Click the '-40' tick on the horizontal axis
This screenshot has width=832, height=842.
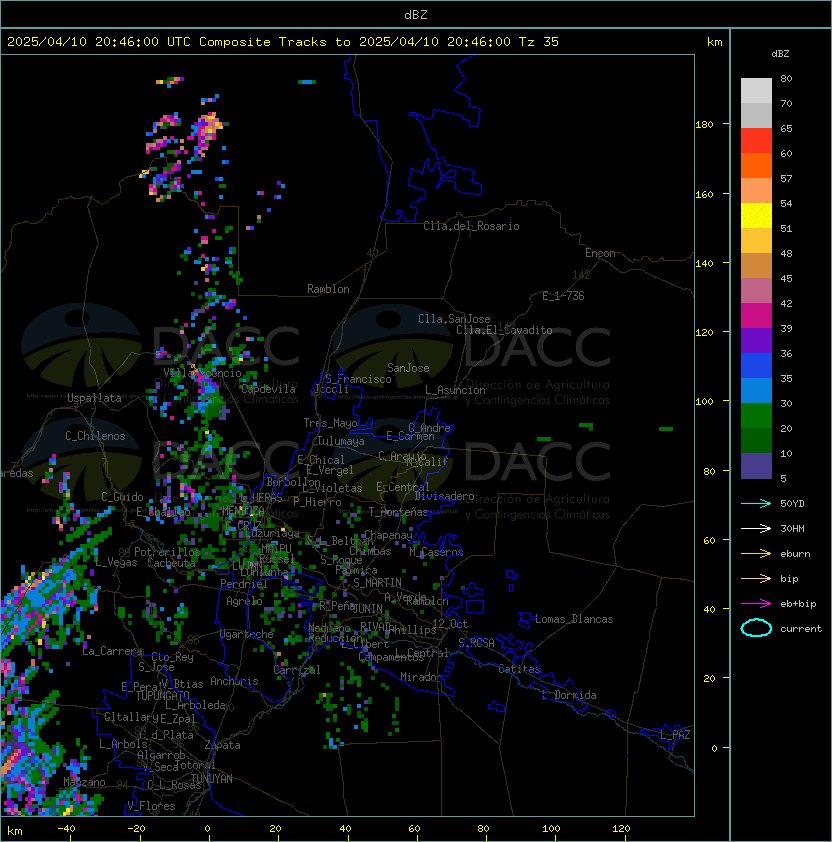click(67, 829)
